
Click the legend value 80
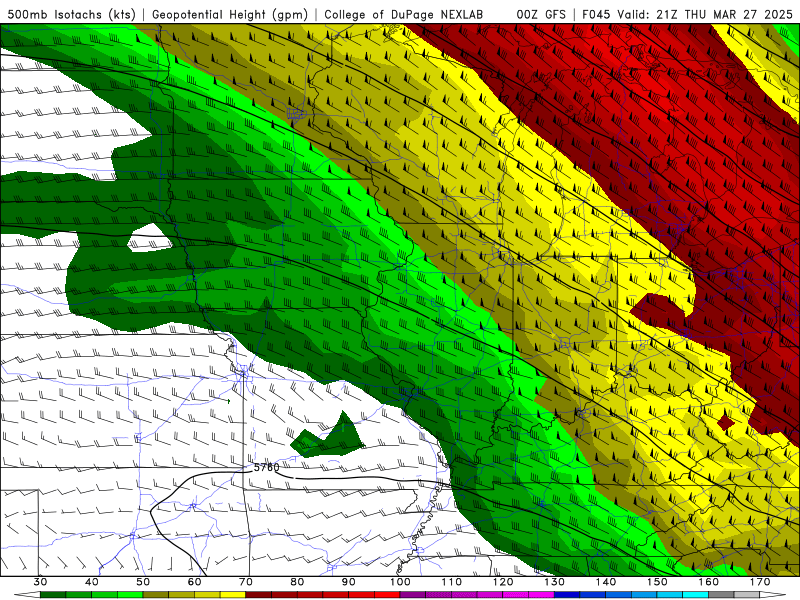point(297,582)
